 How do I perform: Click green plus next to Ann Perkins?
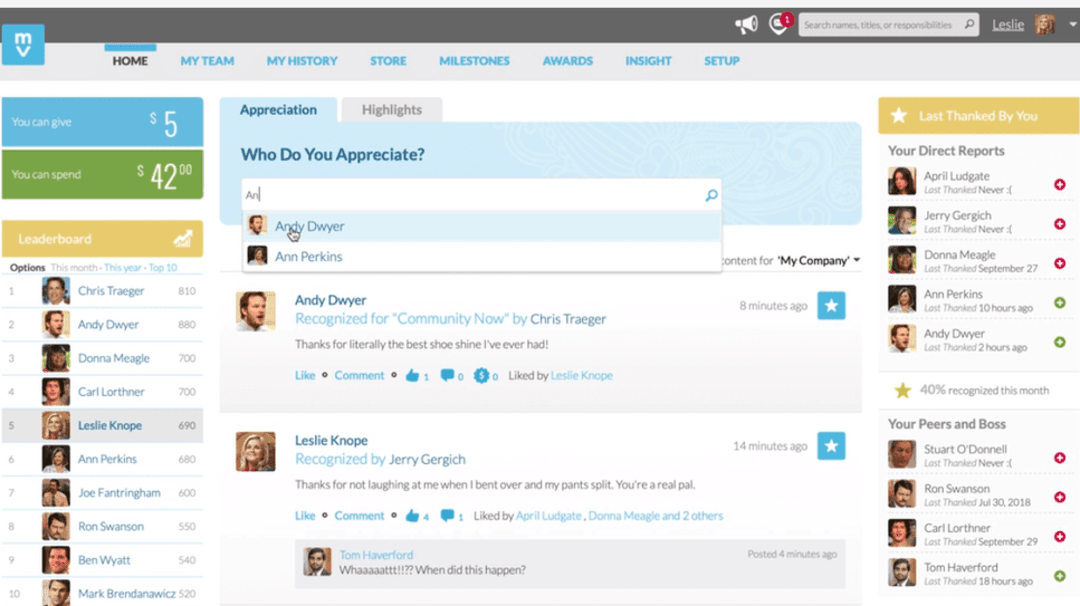(x=1060, y=302)
